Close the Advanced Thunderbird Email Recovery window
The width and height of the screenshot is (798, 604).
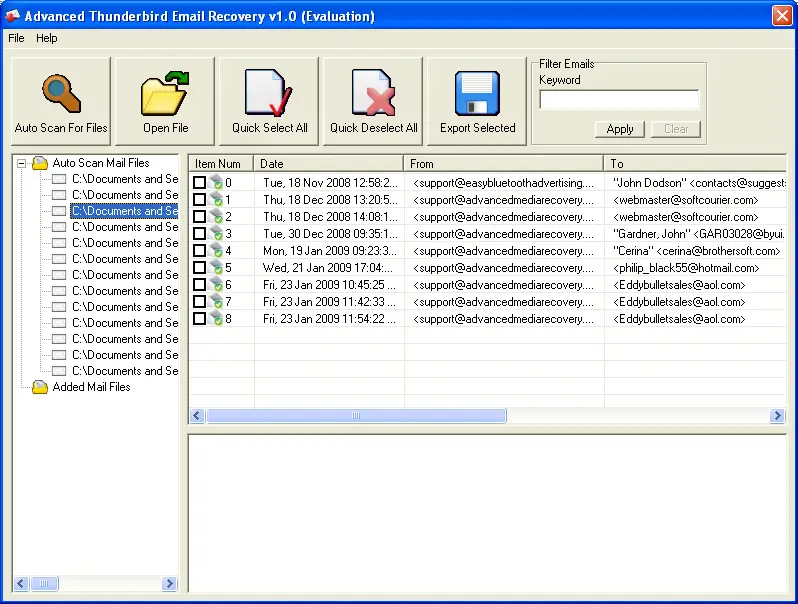(x=782, y=16)
